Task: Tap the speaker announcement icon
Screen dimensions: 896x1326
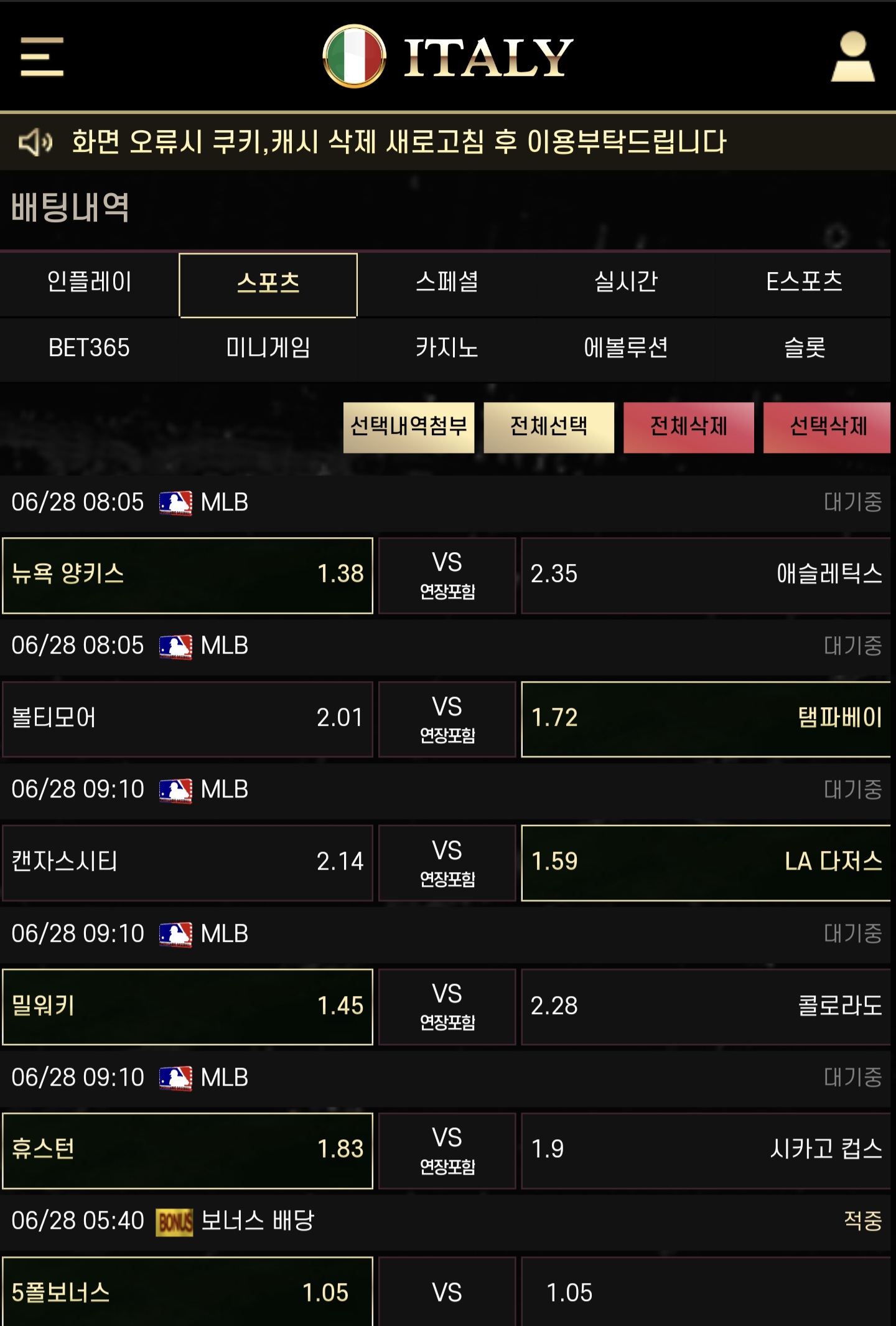Action: [x=35, y=142]
